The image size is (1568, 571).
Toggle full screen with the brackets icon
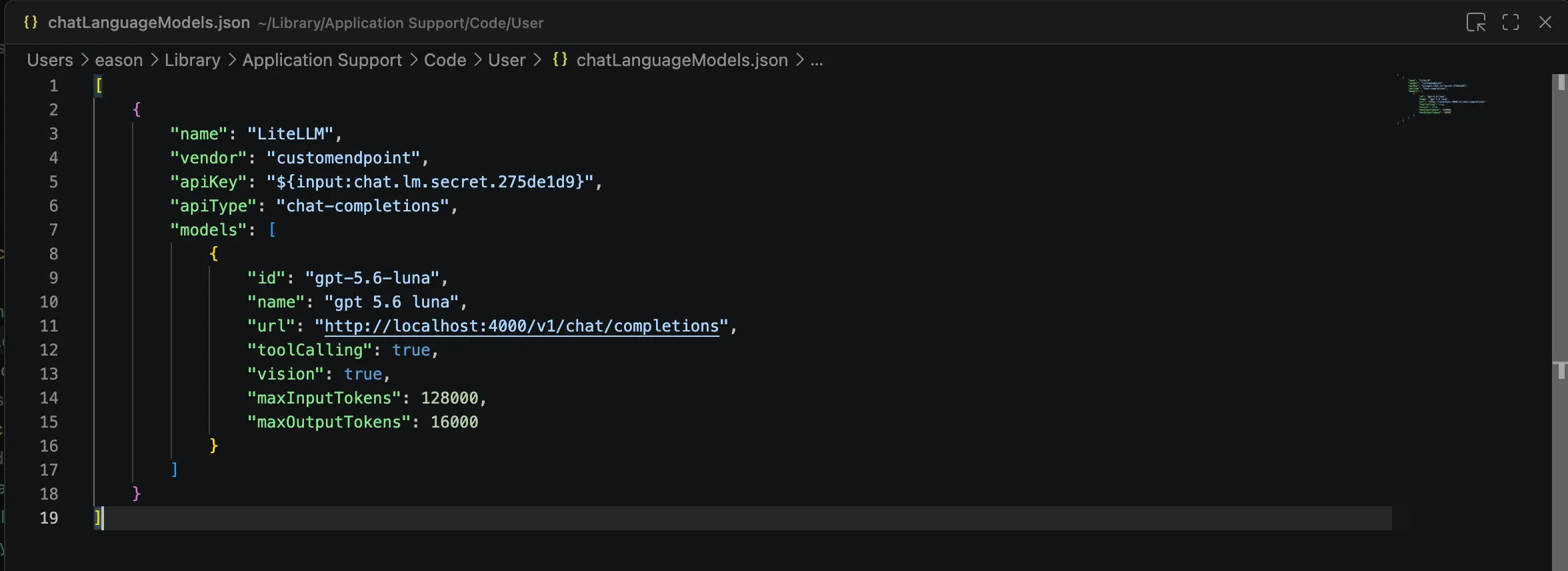click(1511, 23)
